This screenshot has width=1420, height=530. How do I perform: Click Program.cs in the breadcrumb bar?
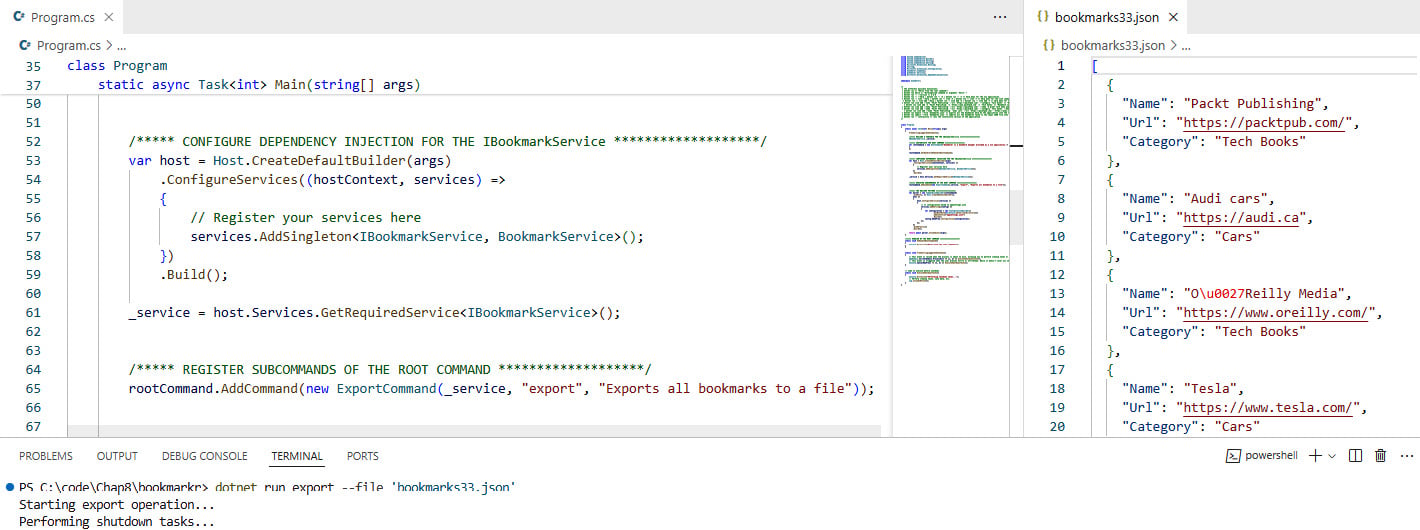click(68, 45)
